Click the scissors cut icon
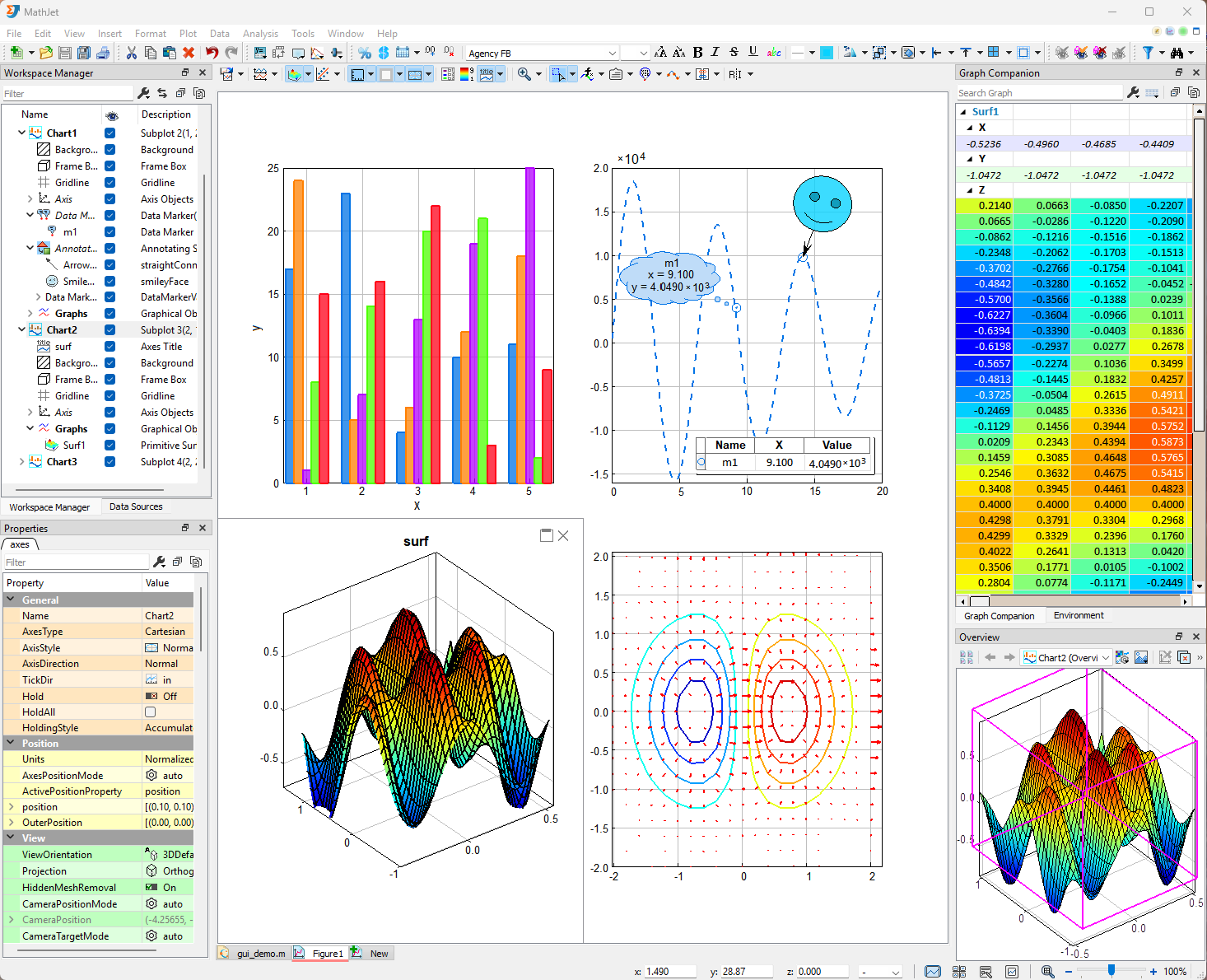 (131, 53)
